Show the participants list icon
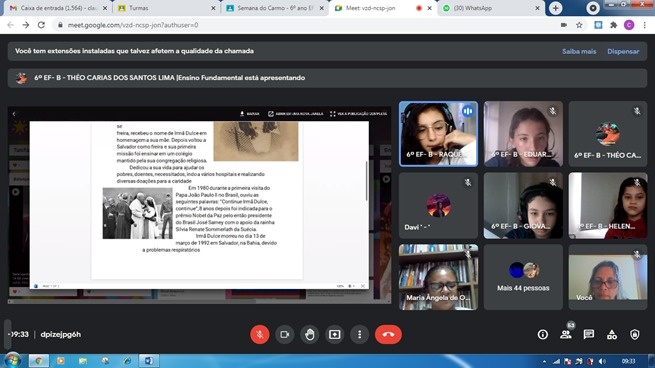 point(566,335)
